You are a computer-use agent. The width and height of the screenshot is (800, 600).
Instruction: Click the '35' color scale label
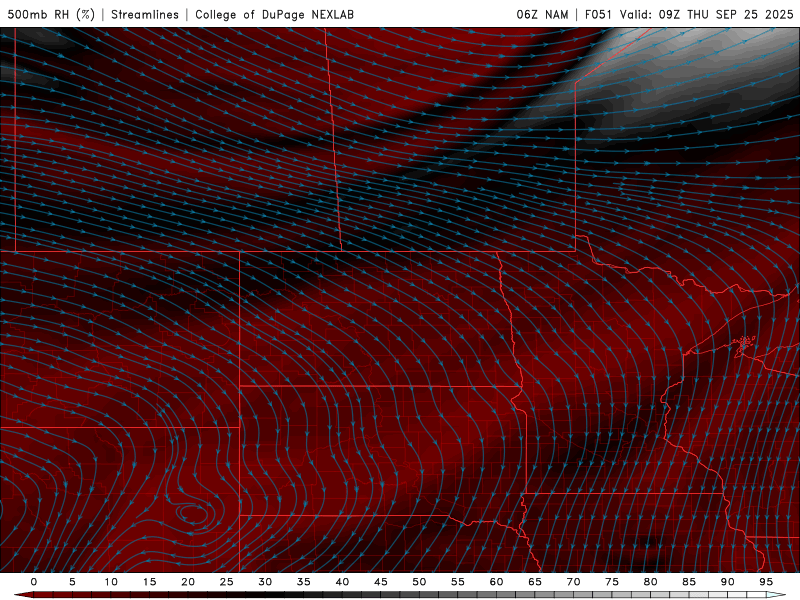pyautogui.click(x=304, y=582)
